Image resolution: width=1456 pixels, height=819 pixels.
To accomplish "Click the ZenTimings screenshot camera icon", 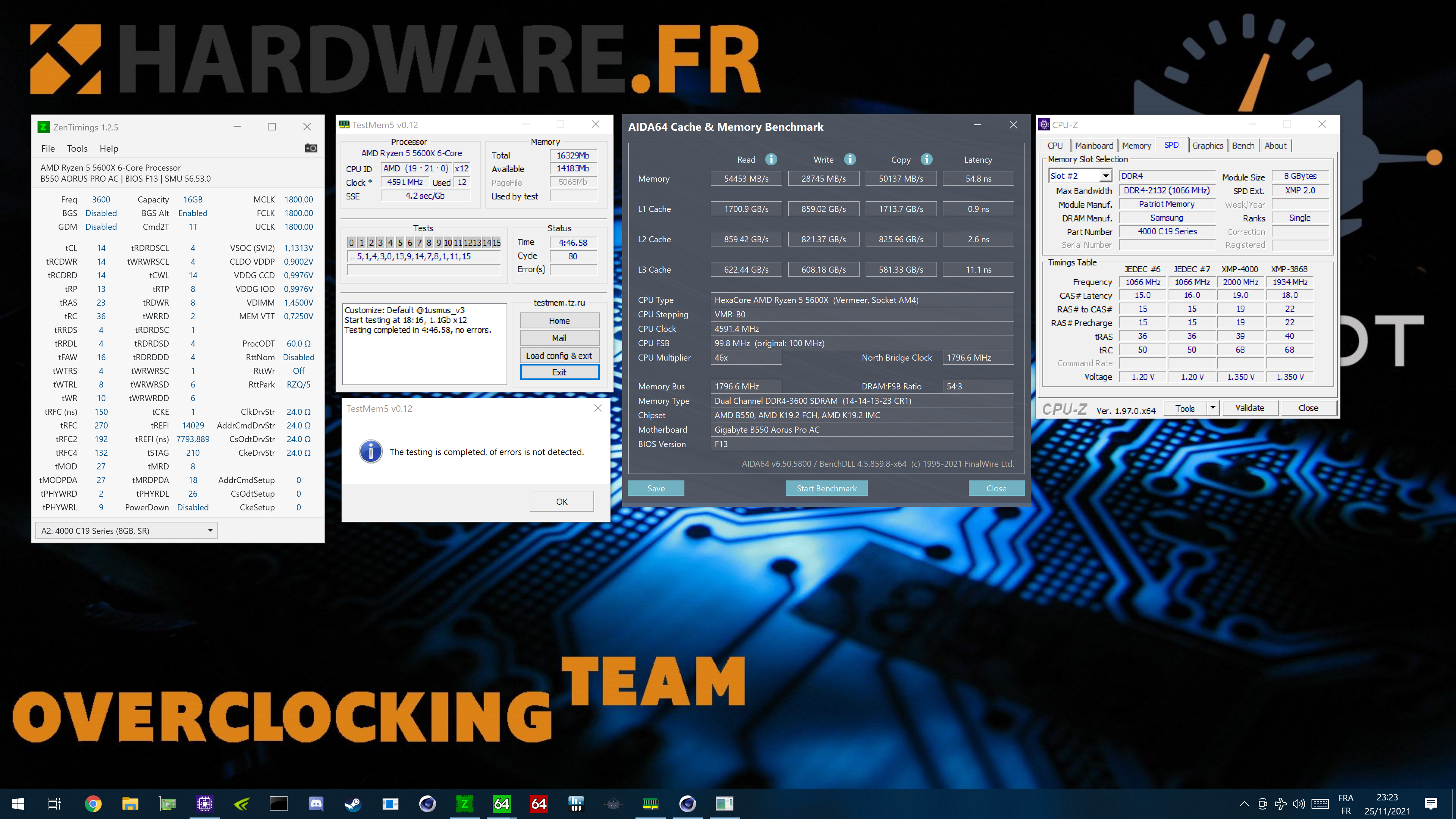I will click(x=311, y=148).
